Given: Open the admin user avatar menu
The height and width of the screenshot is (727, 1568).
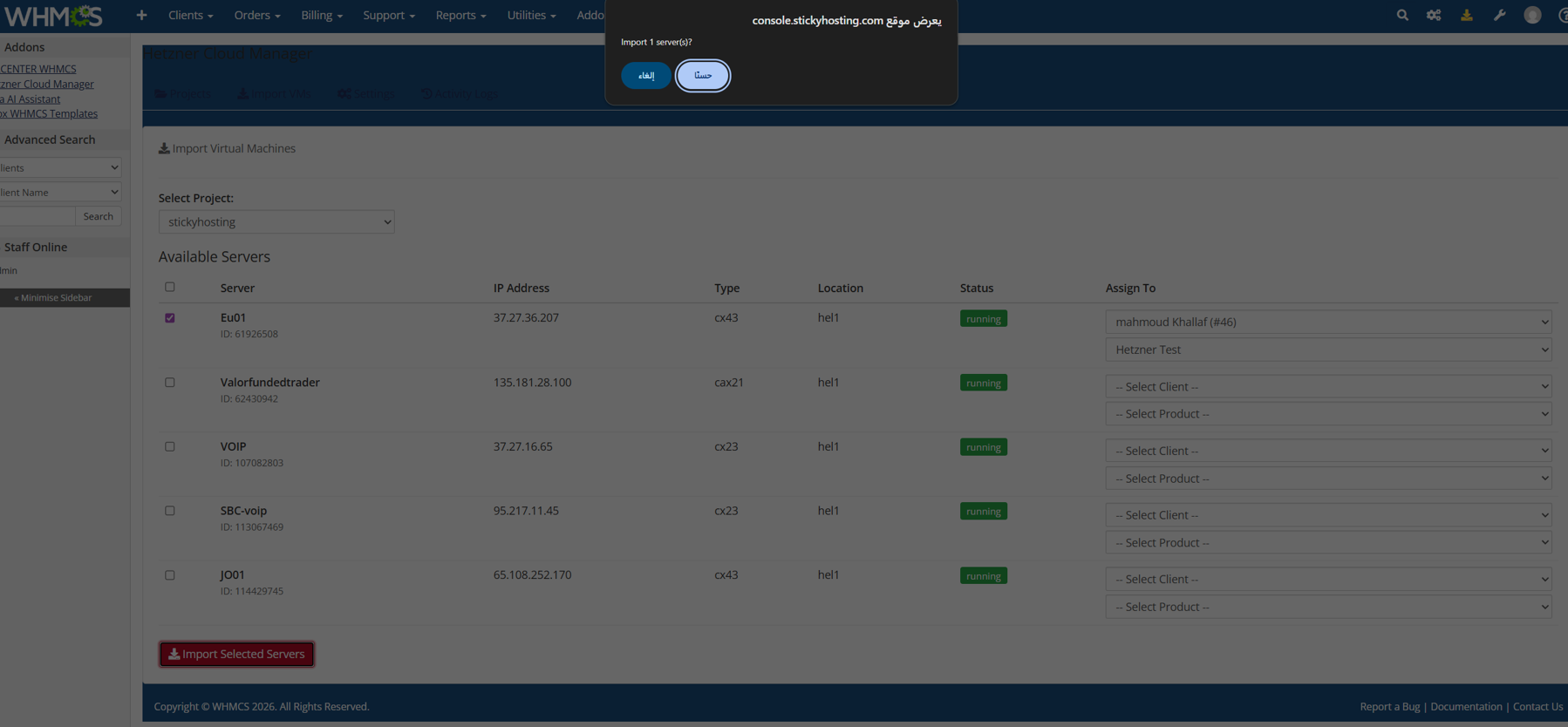Looking at the screenshot, I should [1532, 15].
